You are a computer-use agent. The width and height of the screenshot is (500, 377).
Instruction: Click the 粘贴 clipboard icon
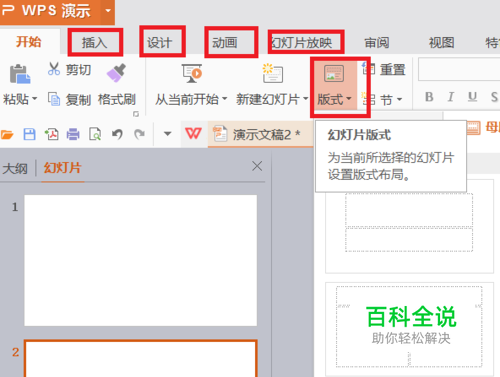pos(20,74)
